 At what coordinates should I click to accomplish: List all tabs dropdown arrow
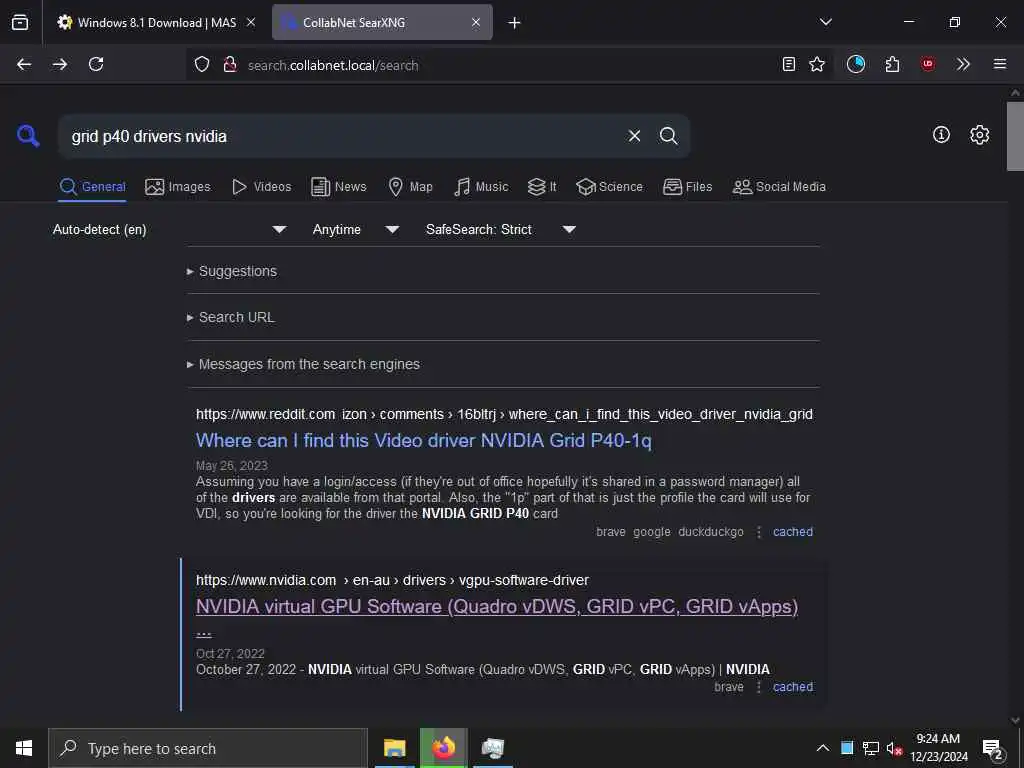(826, 22)
